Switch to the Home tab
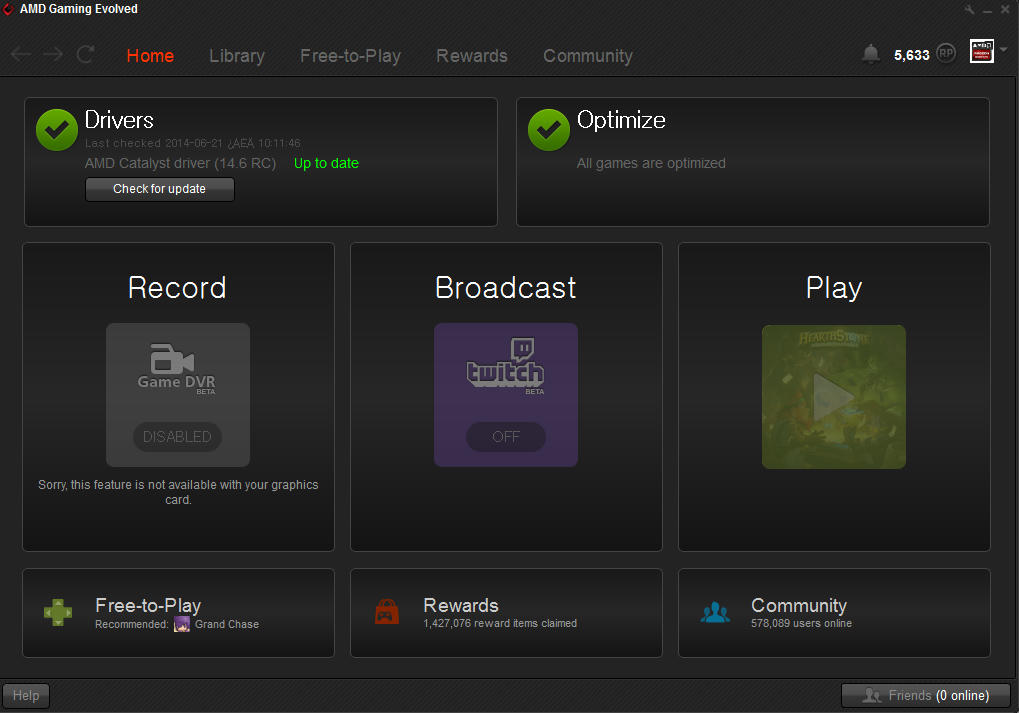 pos(150,56)
